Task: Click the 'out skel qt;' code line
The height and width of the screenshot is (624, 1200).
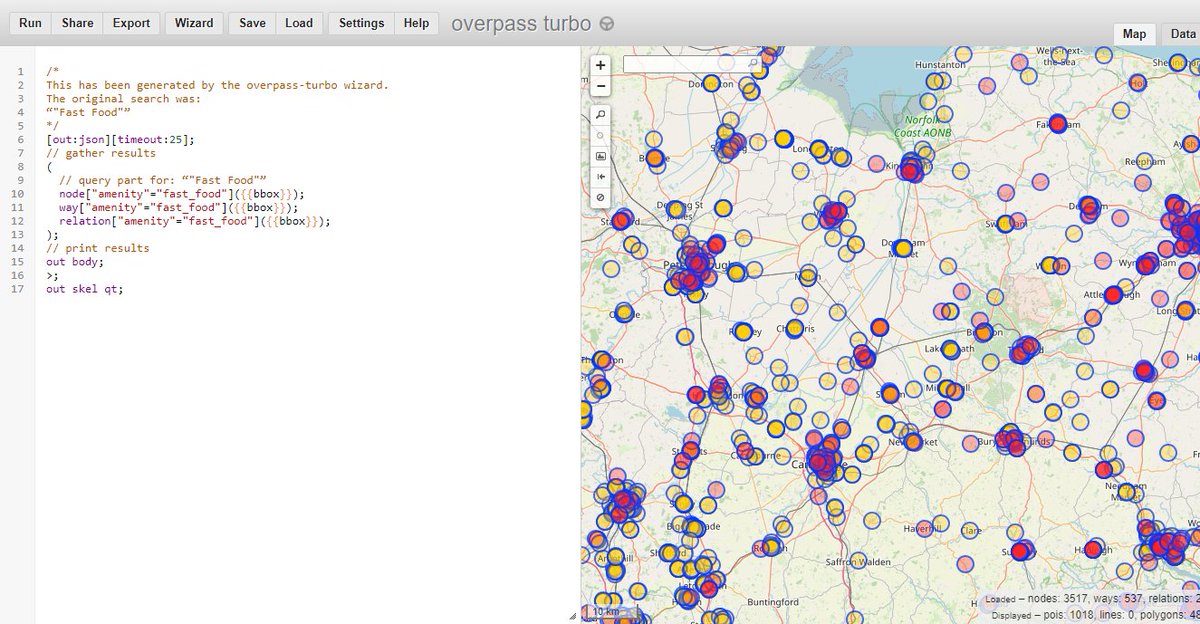Action: tap(85, 289)
